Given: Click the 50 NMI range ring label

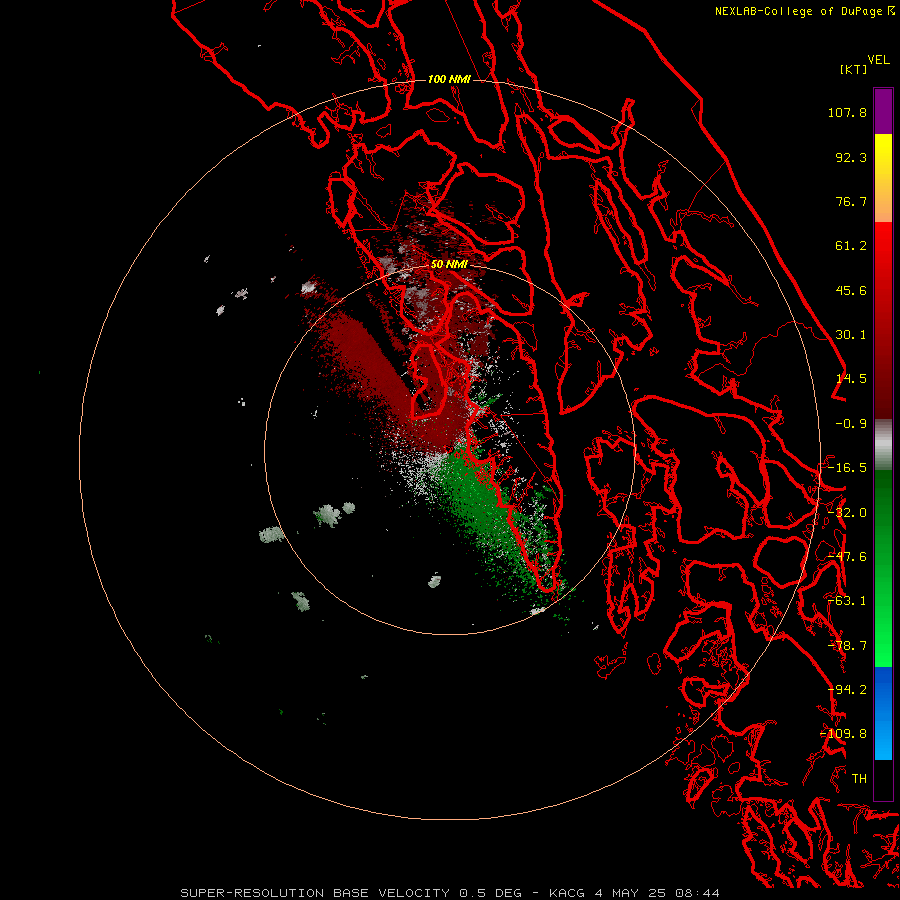Looking at the screenshot, I should coord(449,264).
